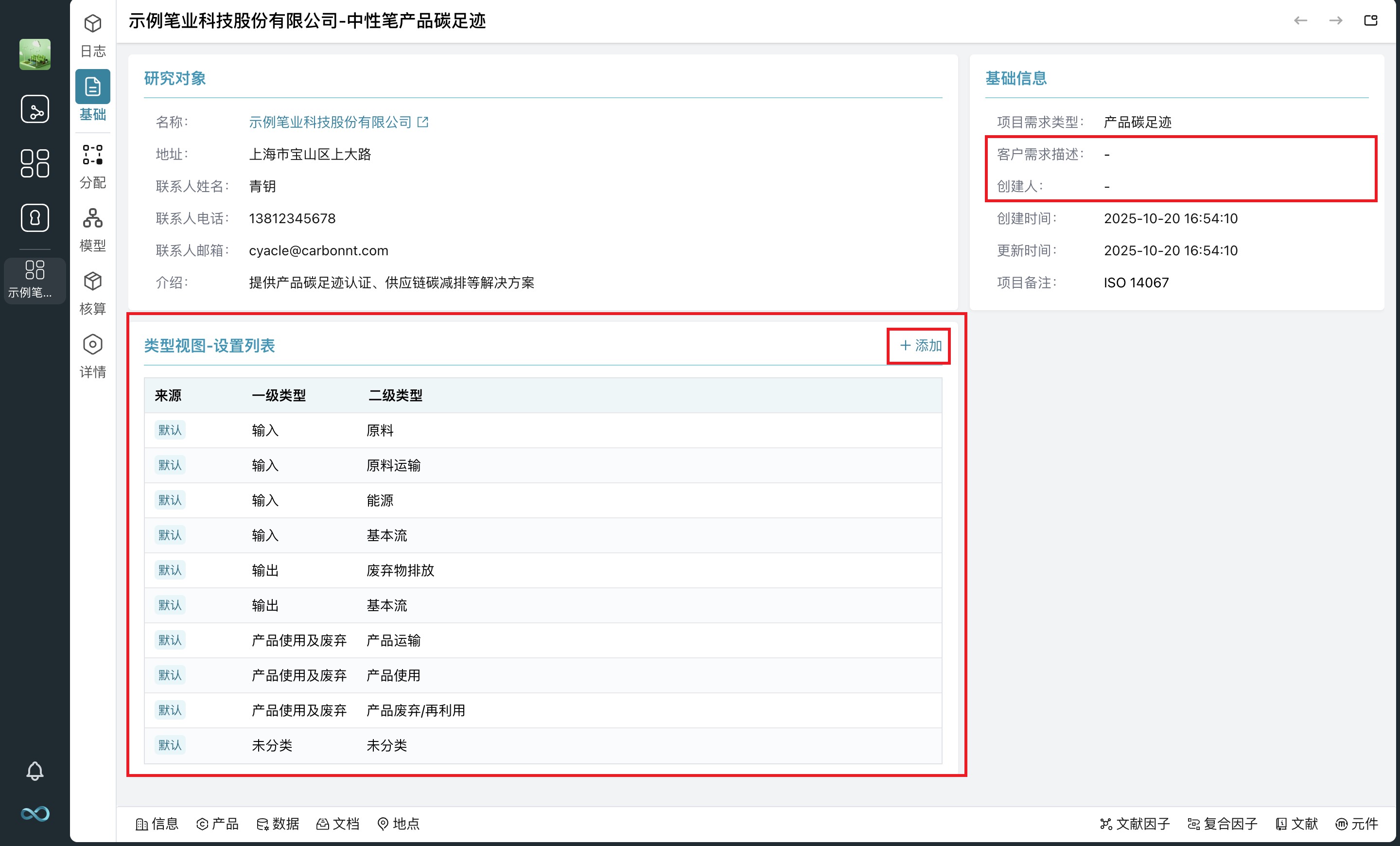The width and height of the screenshot is (1400, 846).
Task: Open the 模型 model sidebar icon
Action: 93,229
